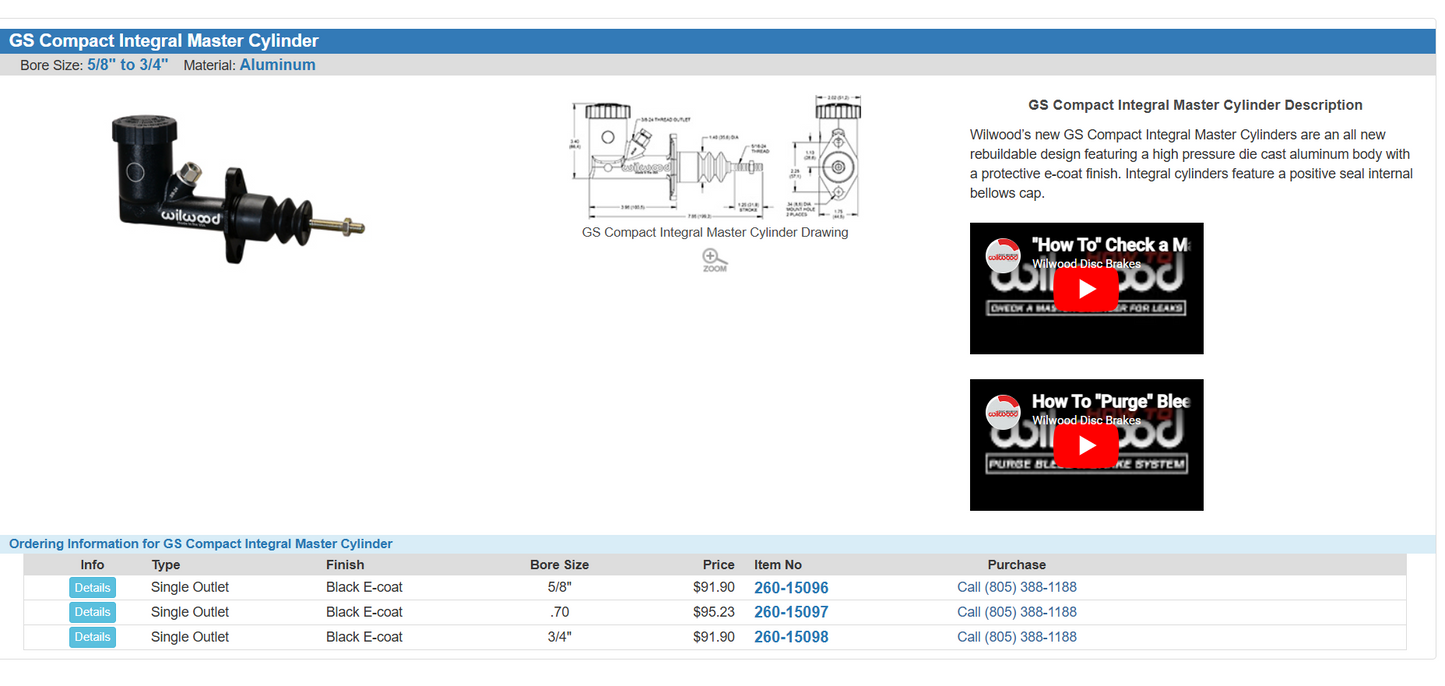Click the Call number for item 260-15097

pyautogui.click(x=1017, y=612)
